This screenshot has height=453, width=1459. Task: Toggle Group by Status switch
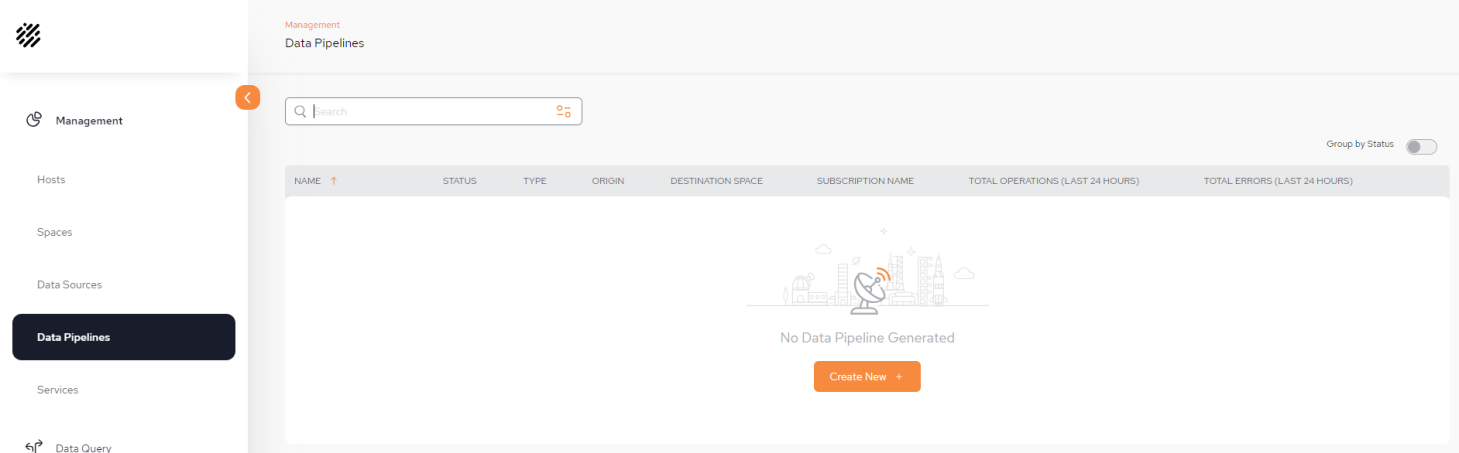click(1421, 147)
